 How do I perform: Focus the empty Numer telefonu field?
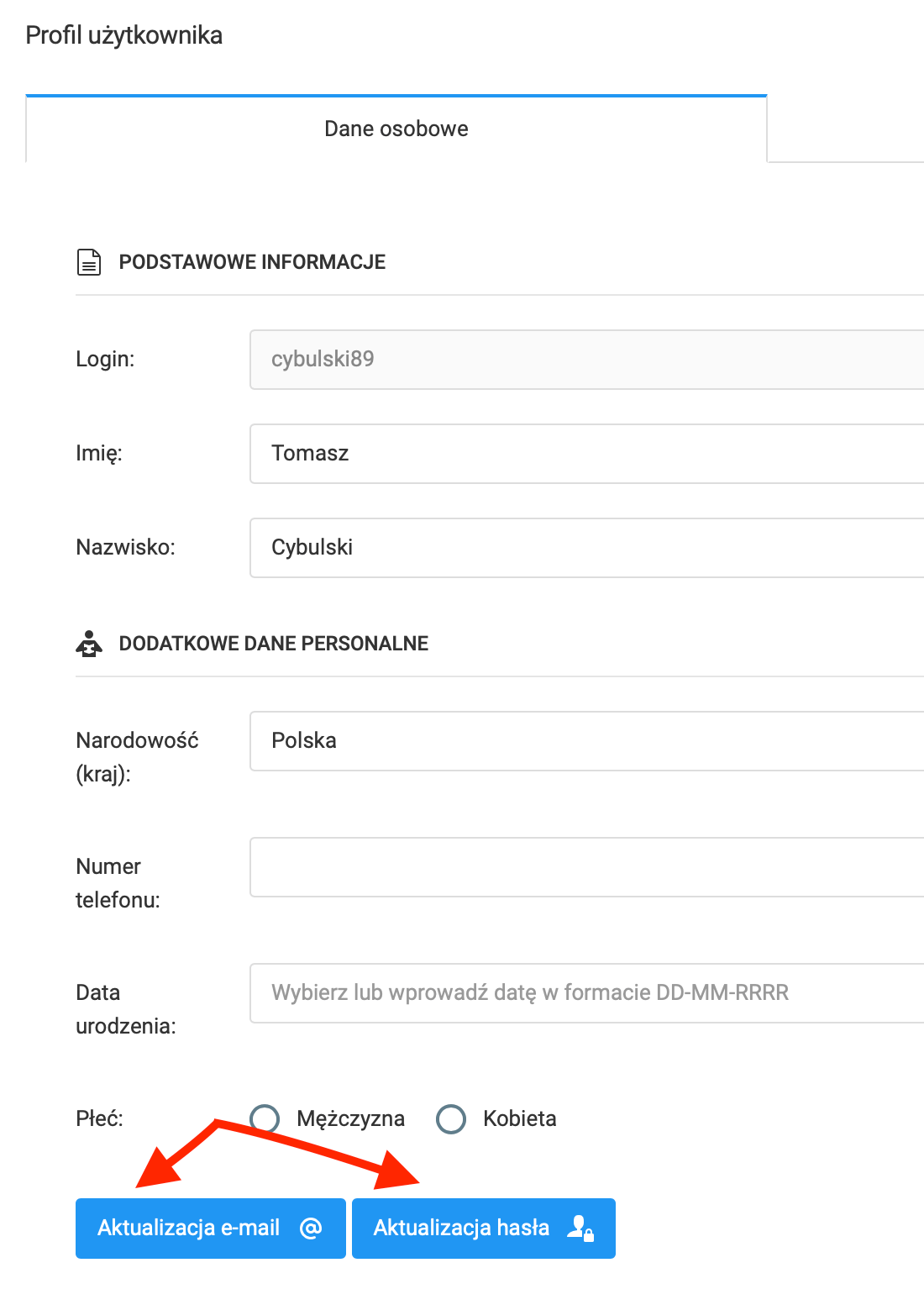coord(586,866)
